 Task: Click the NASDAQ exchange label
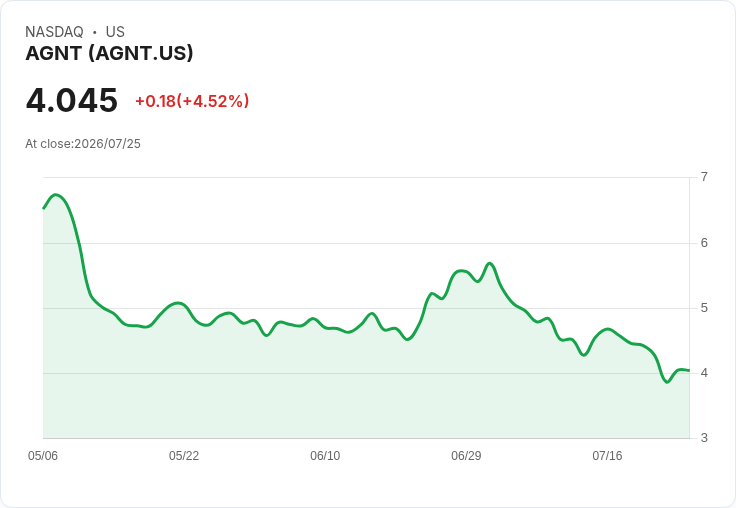(54, 32)
